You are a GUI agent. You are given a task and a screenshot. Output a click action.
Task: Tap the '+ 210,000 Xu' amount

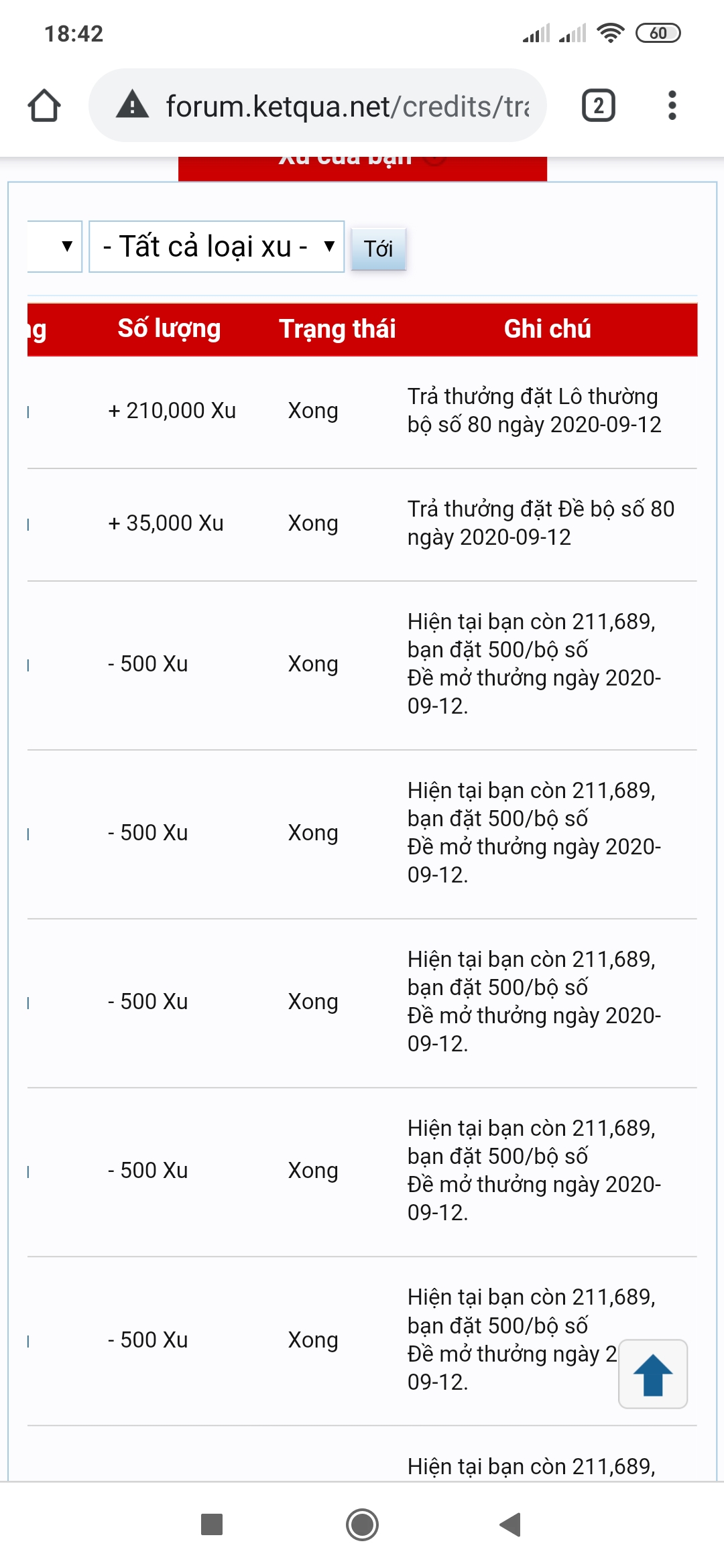(172, 411)
